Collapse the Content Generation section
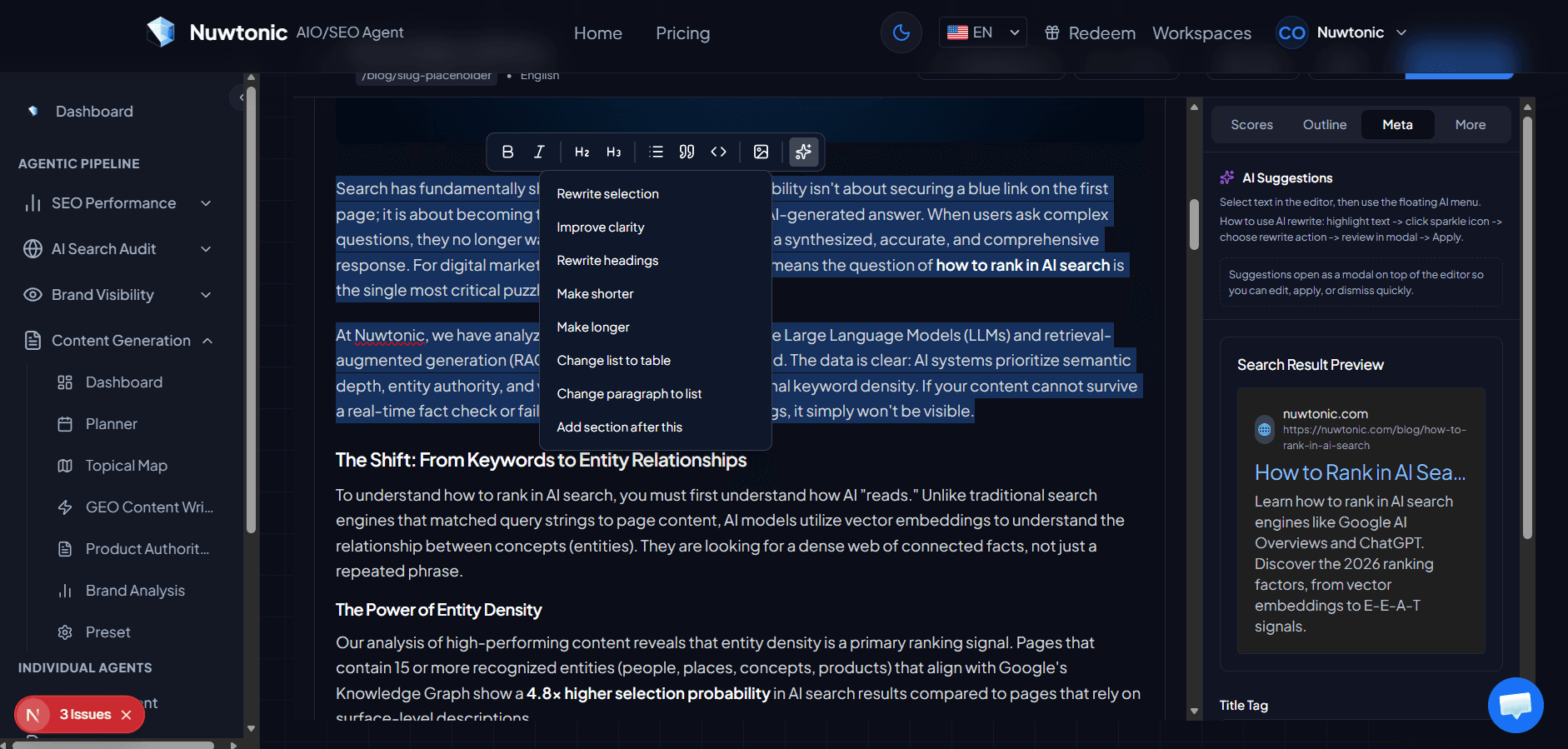The width and height of the screenshot is (1568, 749). (207, 341)
